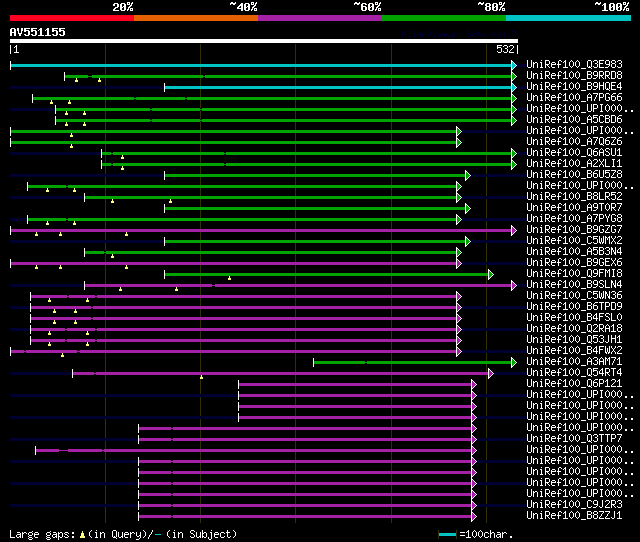Click the green ~80% identity legend segment

[x=444, y=18]
